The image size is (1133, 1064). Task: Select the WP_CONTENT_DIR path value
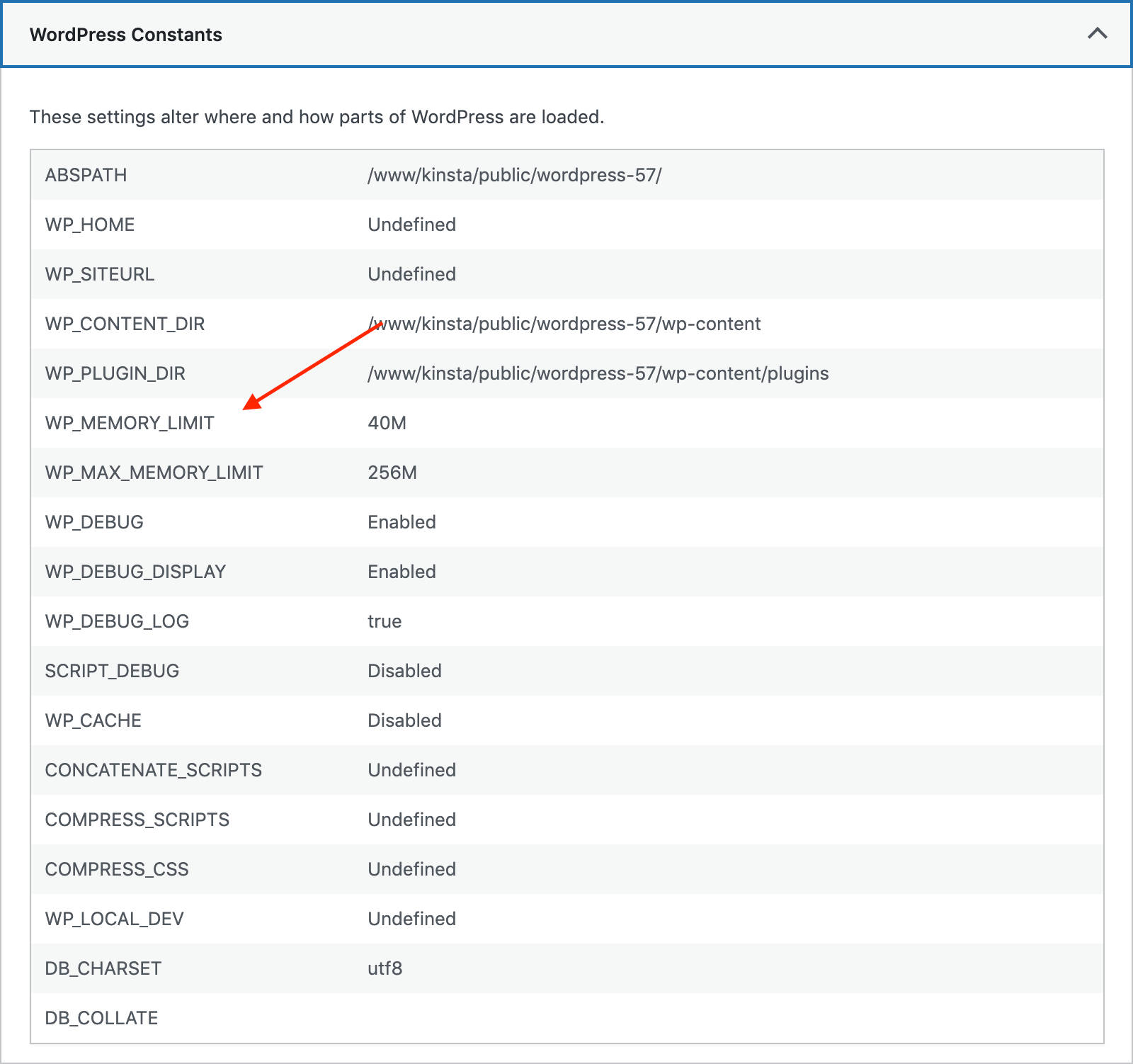(564, 324)
